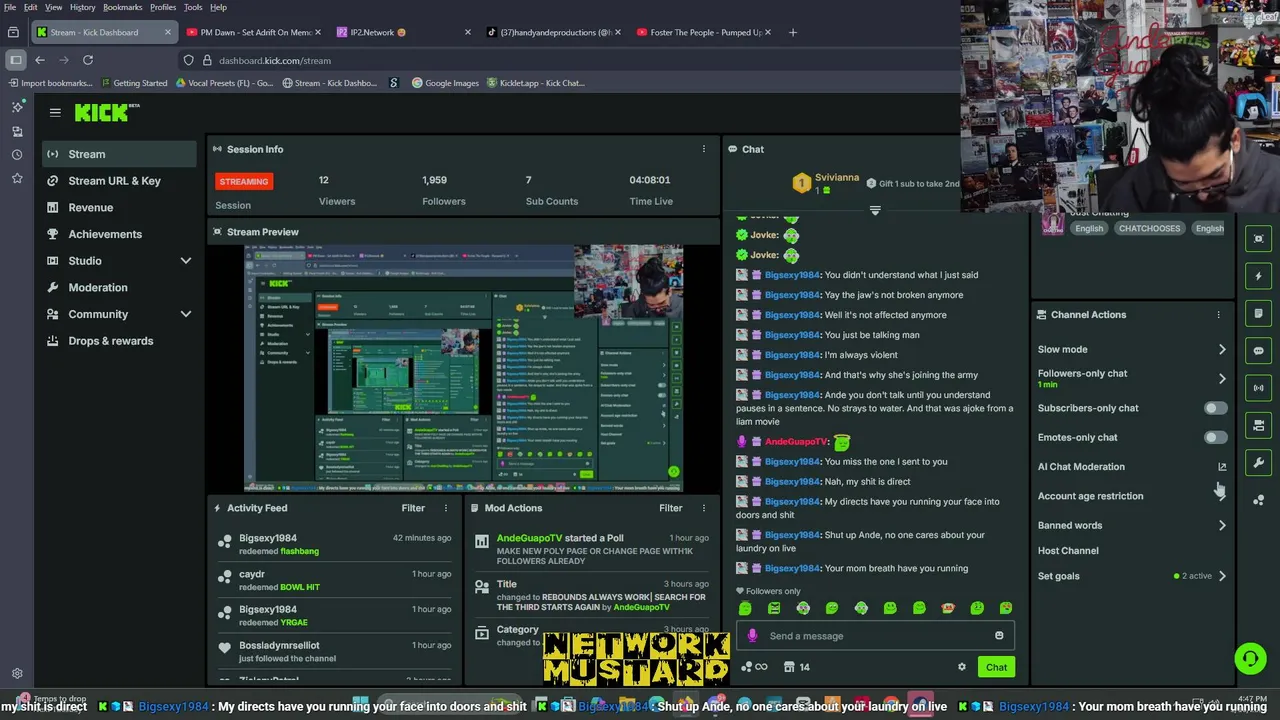The height and width of the screenshot is (720, 1280).
Task: Open AI Chat Moderation external link icon
Action: [x=1222, y=467]
